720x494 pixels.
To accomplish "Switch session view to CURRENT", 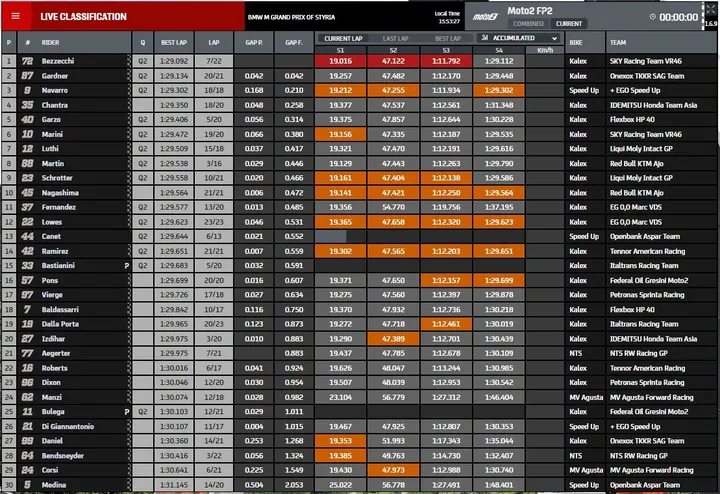I will (x=568, y=23).
